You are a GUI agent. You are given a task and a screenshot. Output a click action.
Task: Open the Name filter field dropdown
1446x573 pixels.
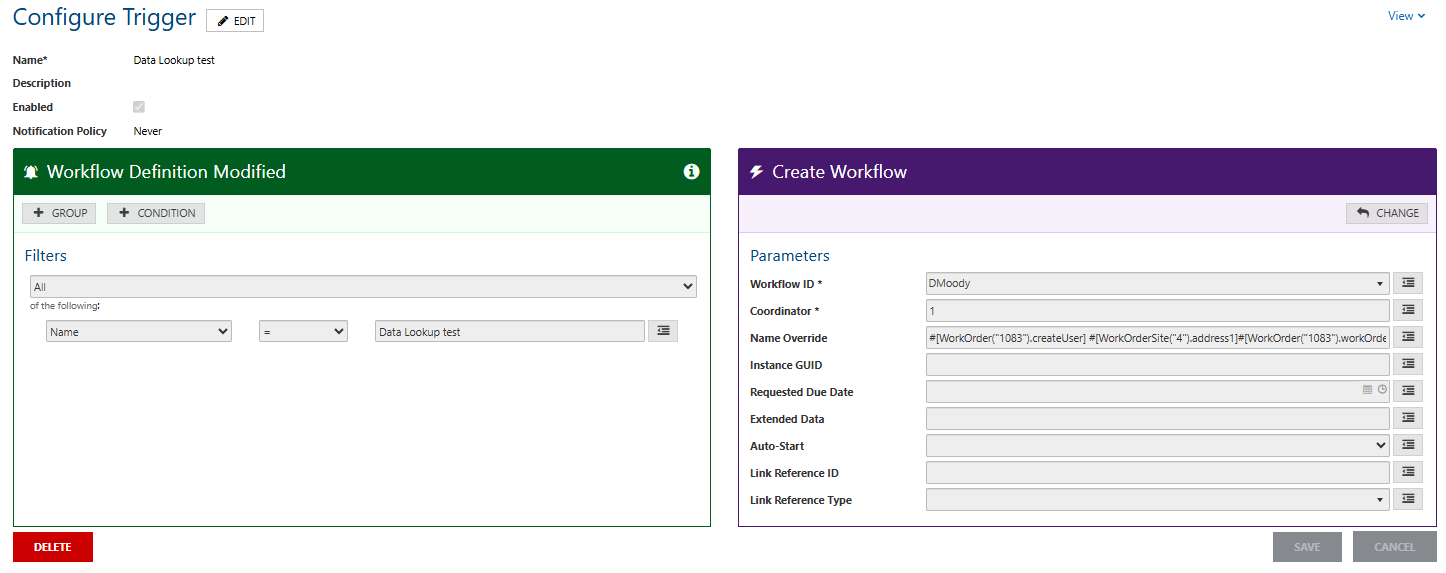[139, 332]
